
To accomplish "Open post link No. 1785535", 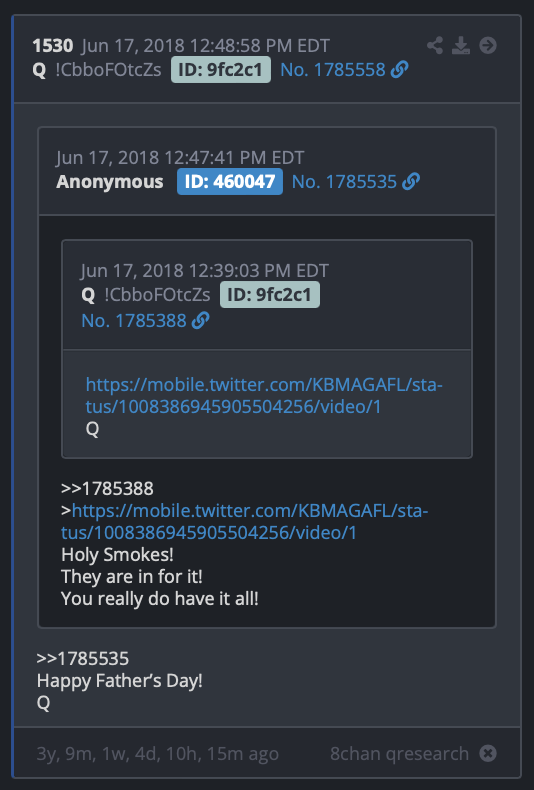I will (x=345, y=181).
